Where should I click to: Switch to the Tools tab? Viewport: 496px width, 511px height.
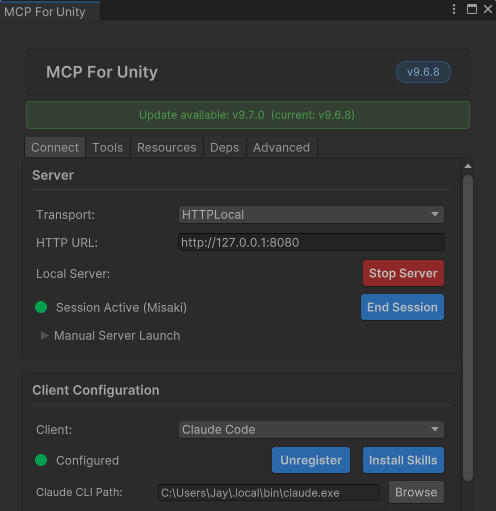[108, 147]
